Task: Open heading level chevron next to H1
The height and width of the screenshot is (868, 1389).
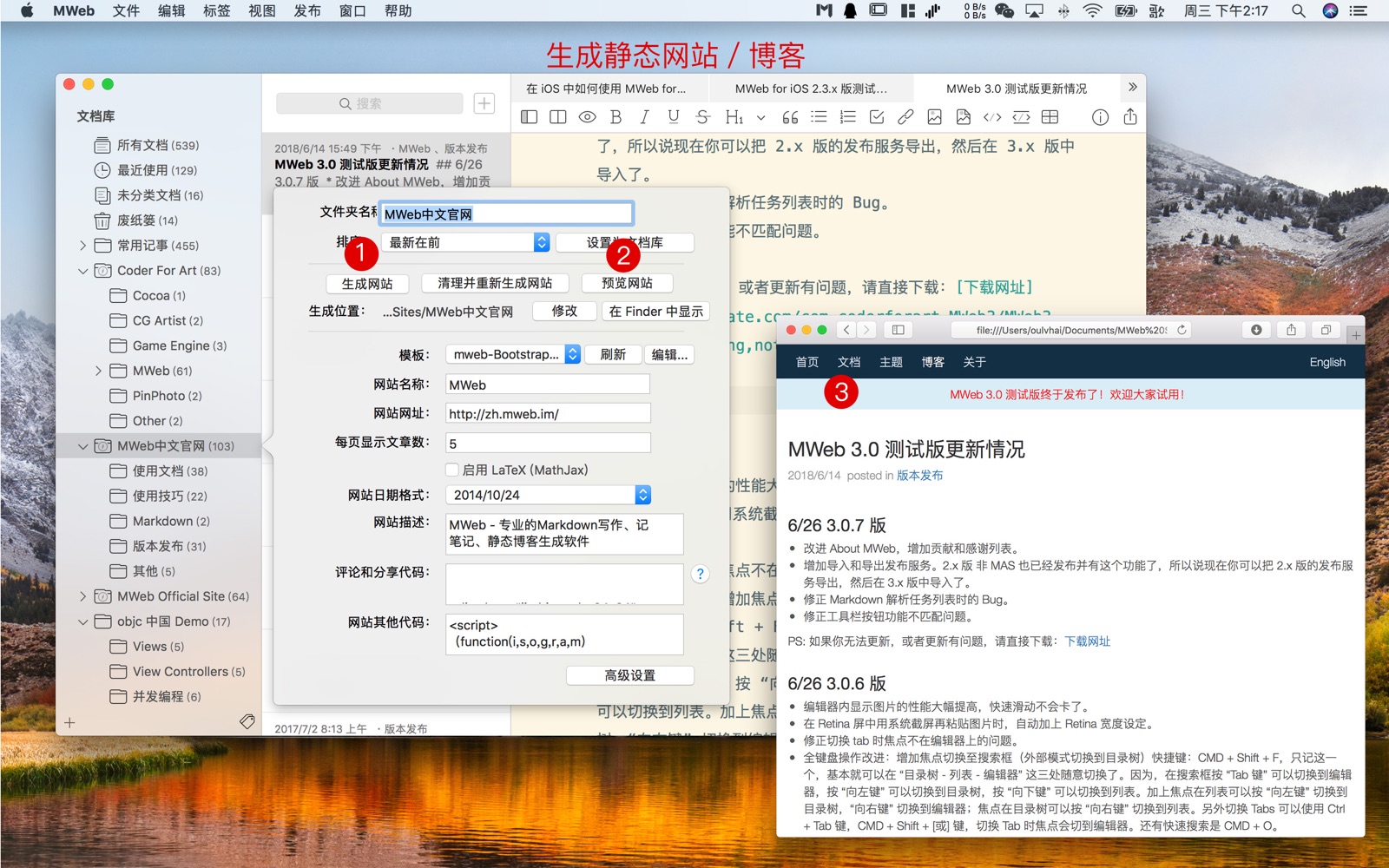Action: [x=761, y=117]
